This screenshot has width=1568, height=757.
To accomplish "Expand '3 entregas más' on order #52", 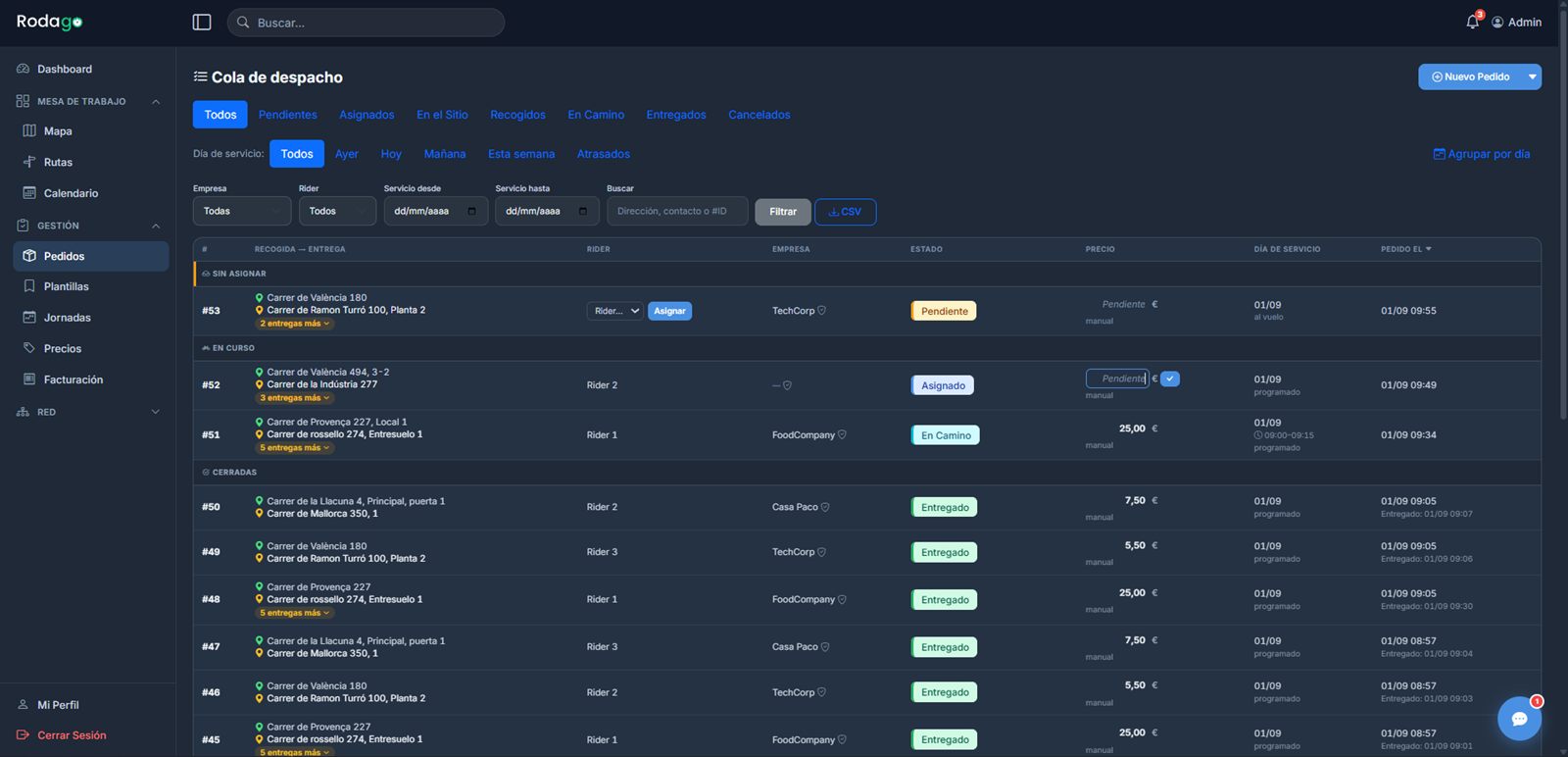I will (295, 398).
